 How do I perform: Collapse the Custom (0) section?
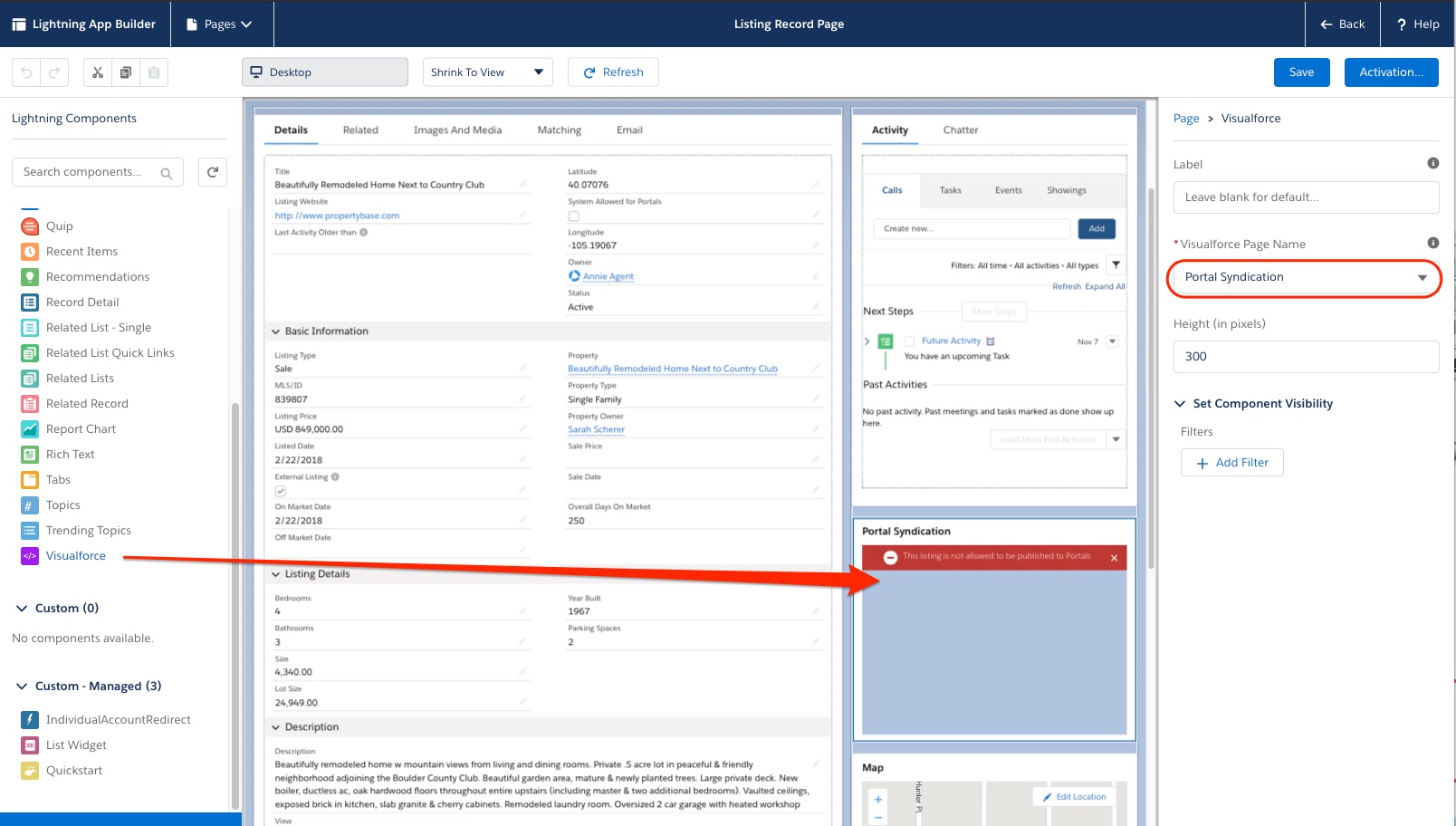pyautogui.click(x=22, y=609)
